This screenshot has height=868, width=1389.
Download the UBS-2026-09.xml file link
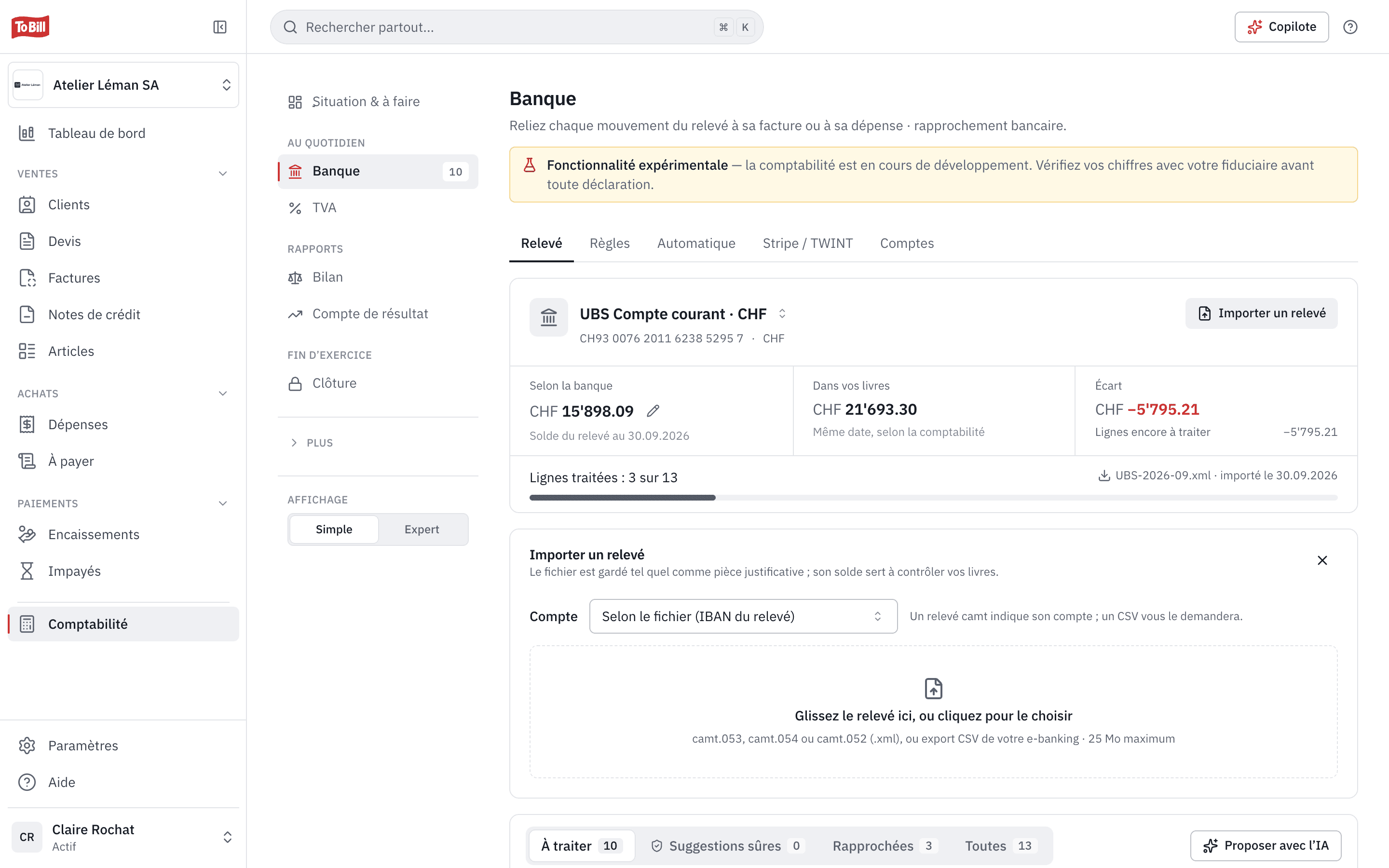click(x=1217, y=475)
